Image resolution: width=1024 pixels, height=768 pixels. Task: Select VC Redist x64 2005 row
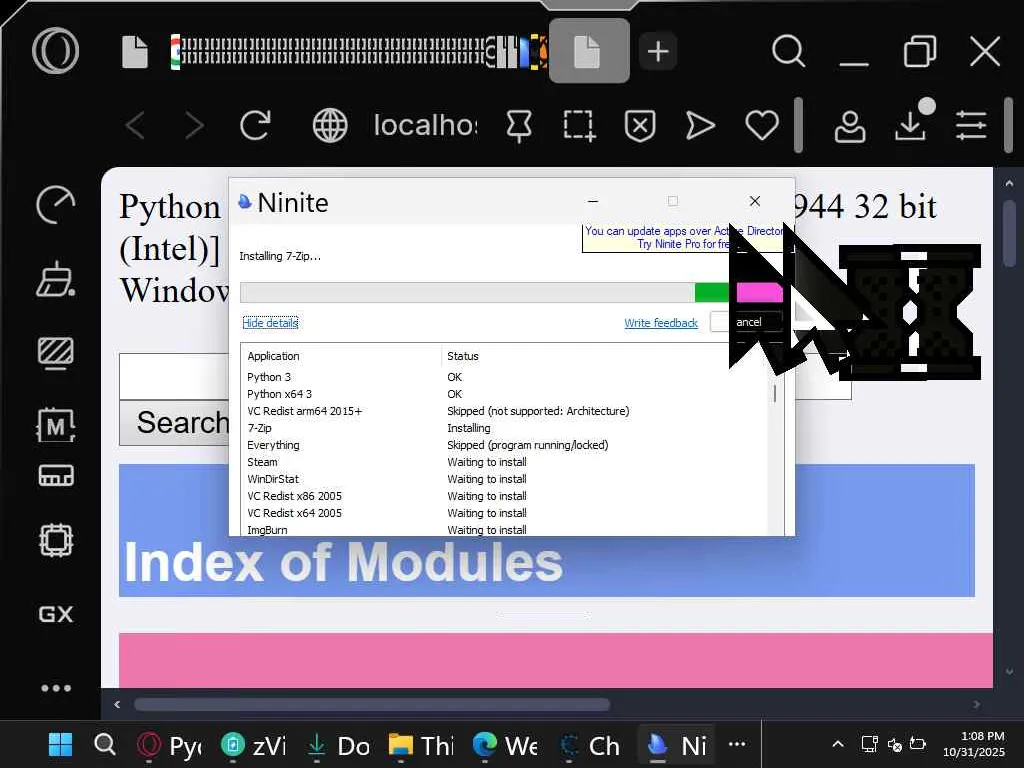504,513
